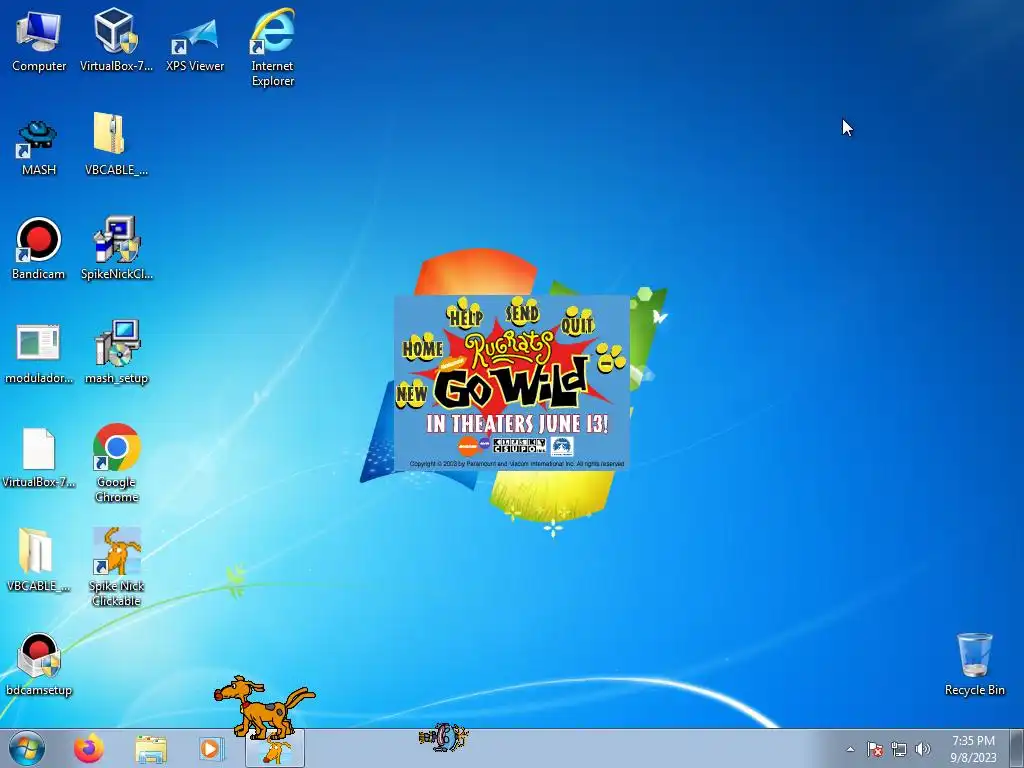Select the VBCABLE folder icon near bottom

coord(39,560)
